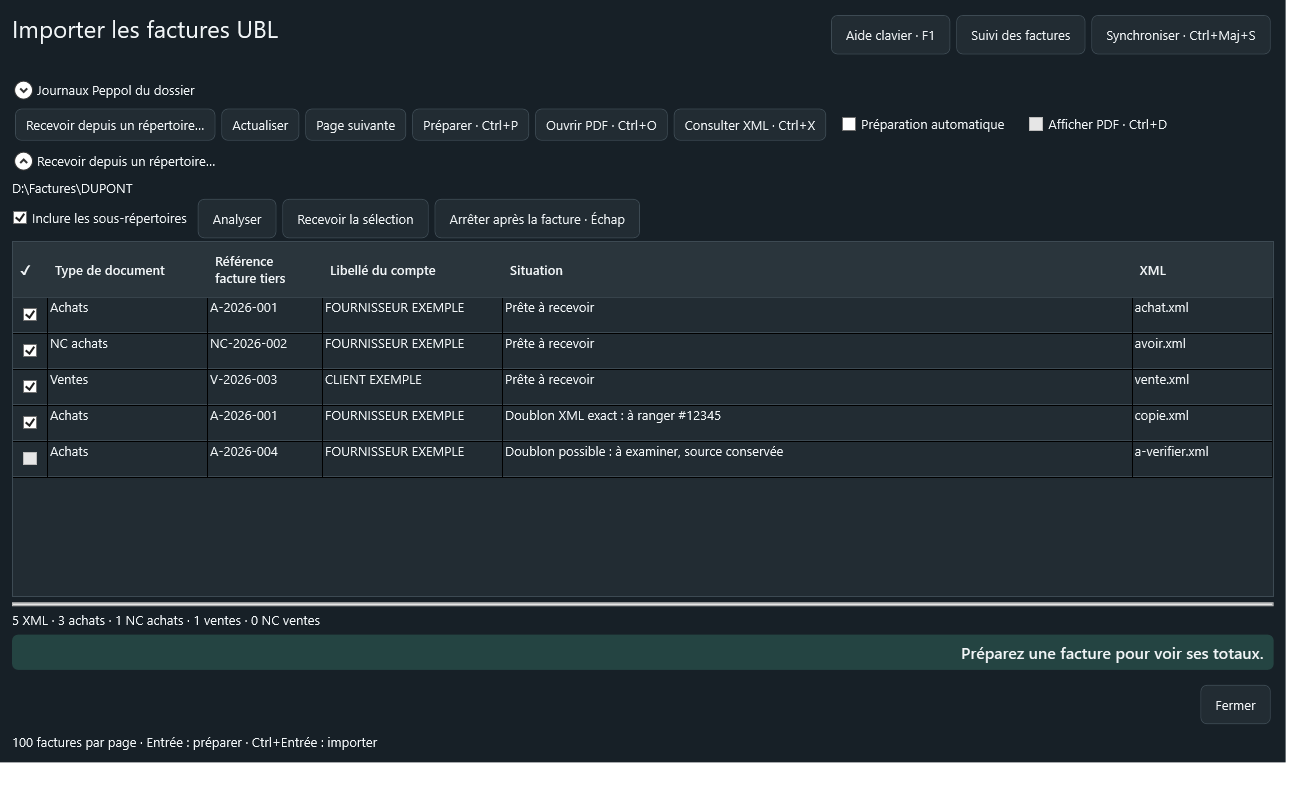Uncheck the avoir.xml row checkbox
1300x800 pixels.
30,351
